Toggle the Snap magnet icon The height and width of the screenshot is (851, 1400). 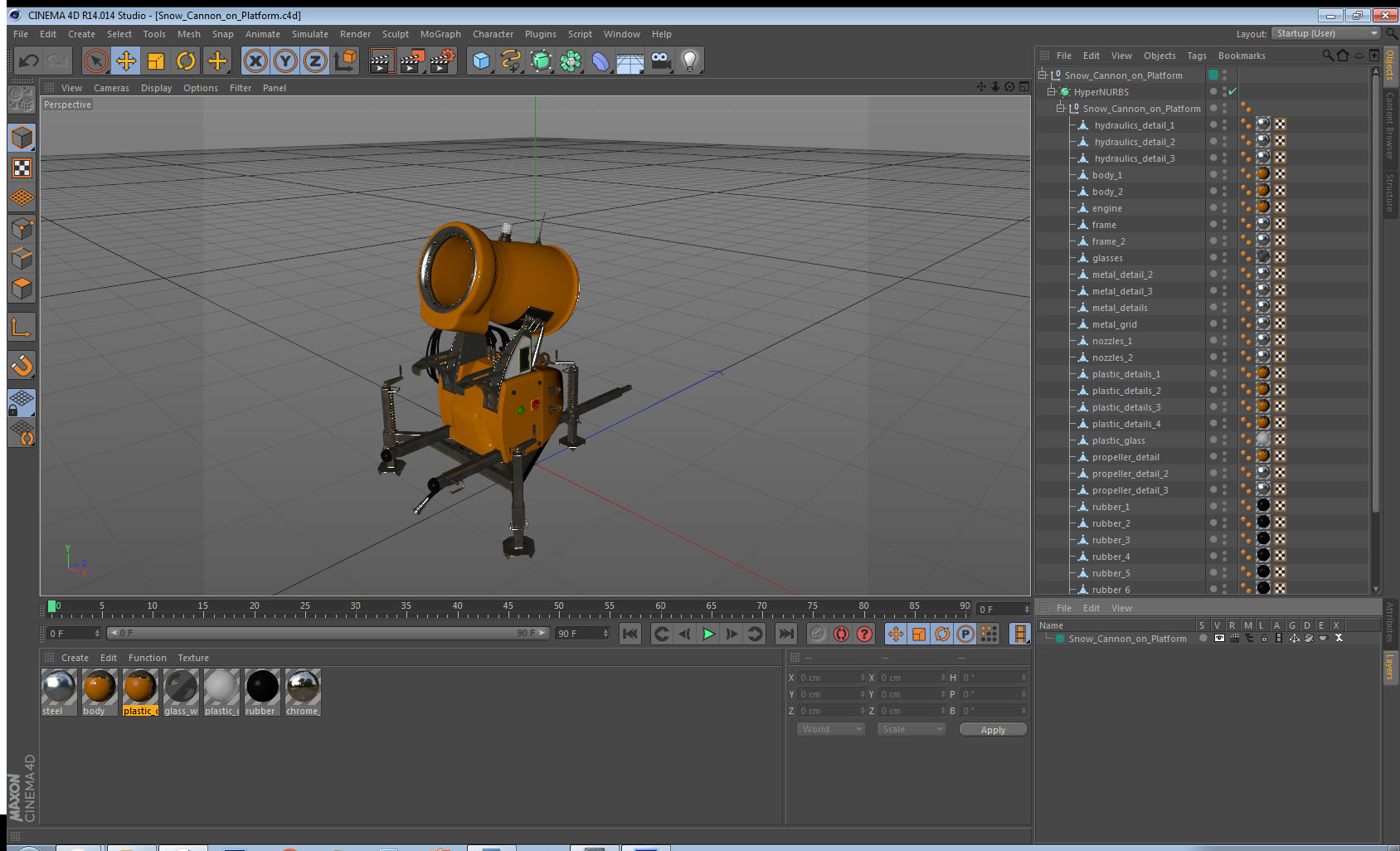tap(22, 365)
